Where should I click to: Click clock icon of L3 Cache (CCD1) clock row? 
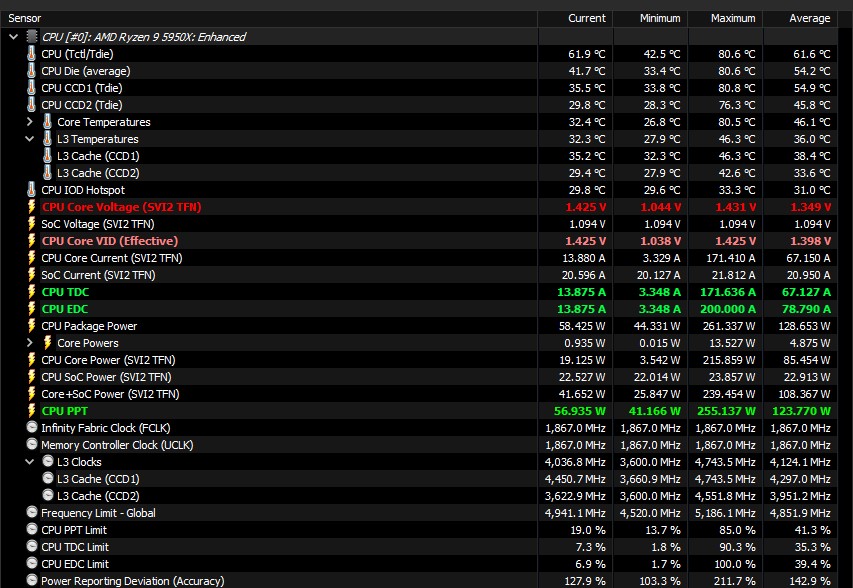[x=48, y=478]
